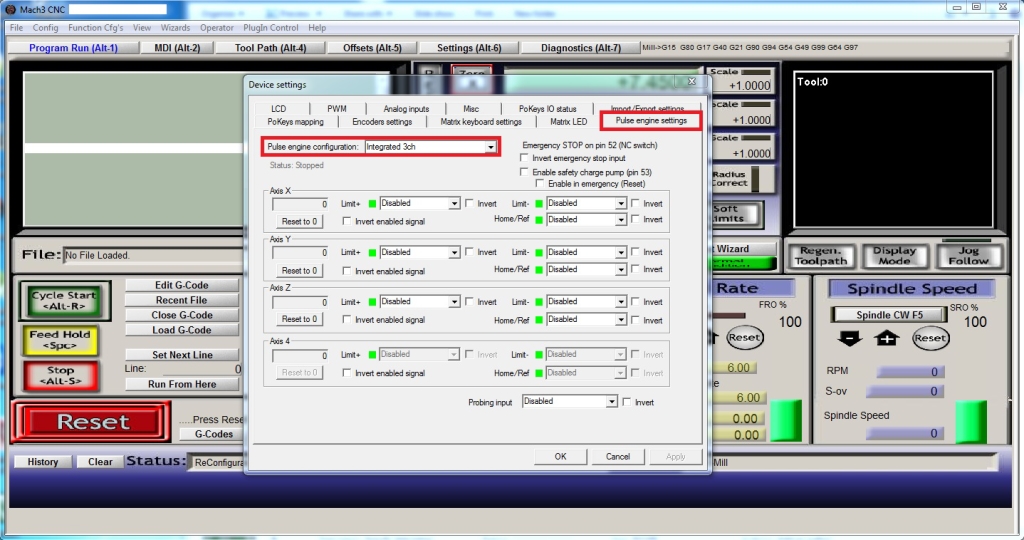This screenshot has height=540, width=1024.
Task: Click the spindle speed decrease arrow
Action: click(850, 338)
